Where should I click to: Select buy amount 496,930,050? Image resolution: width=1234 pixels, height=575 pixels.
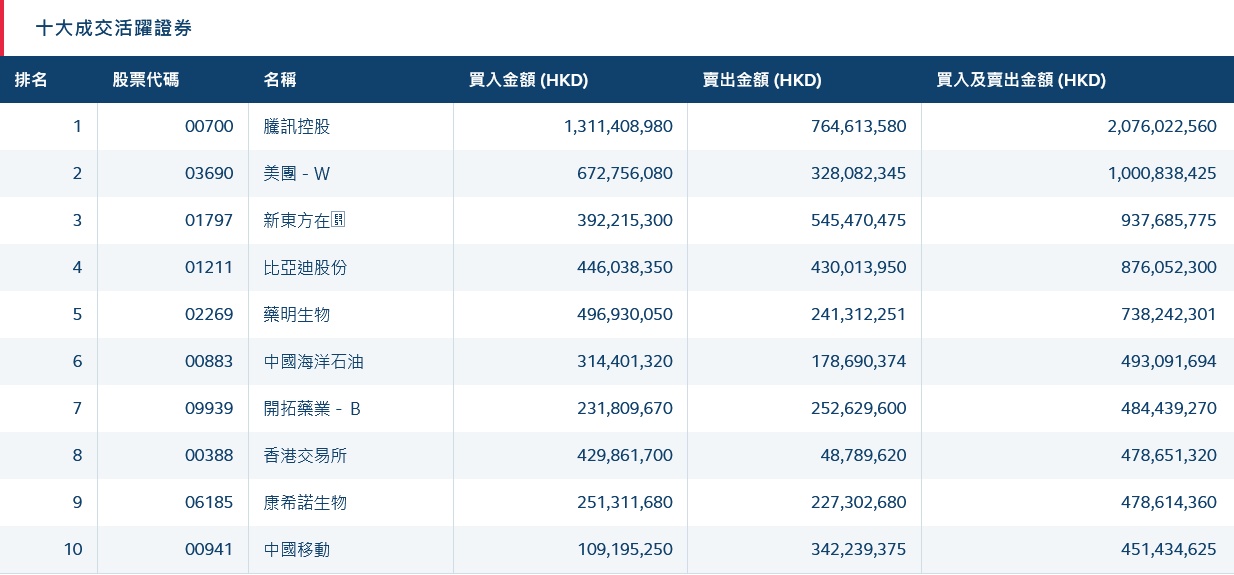click(625, 314)
